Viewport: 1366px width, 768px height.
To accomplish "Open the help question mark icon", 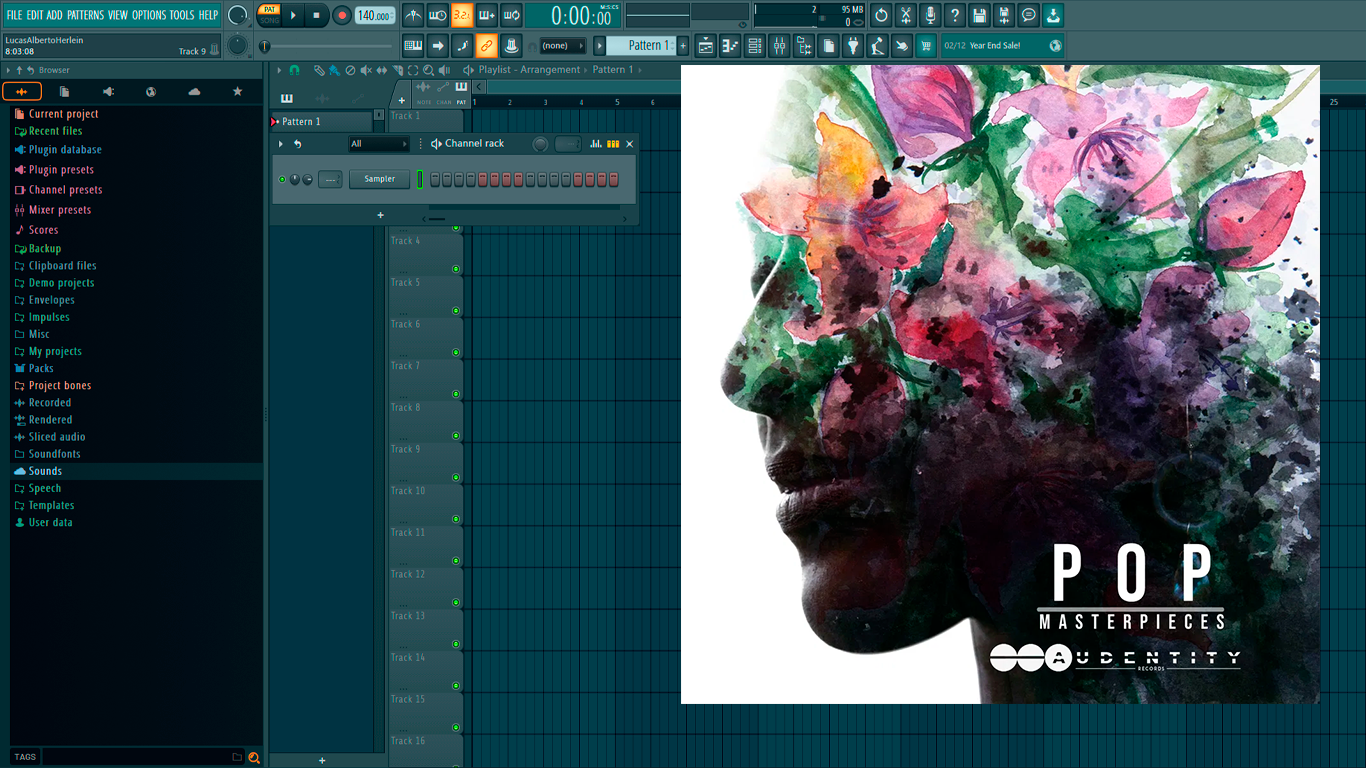I will tap(955, 15).
